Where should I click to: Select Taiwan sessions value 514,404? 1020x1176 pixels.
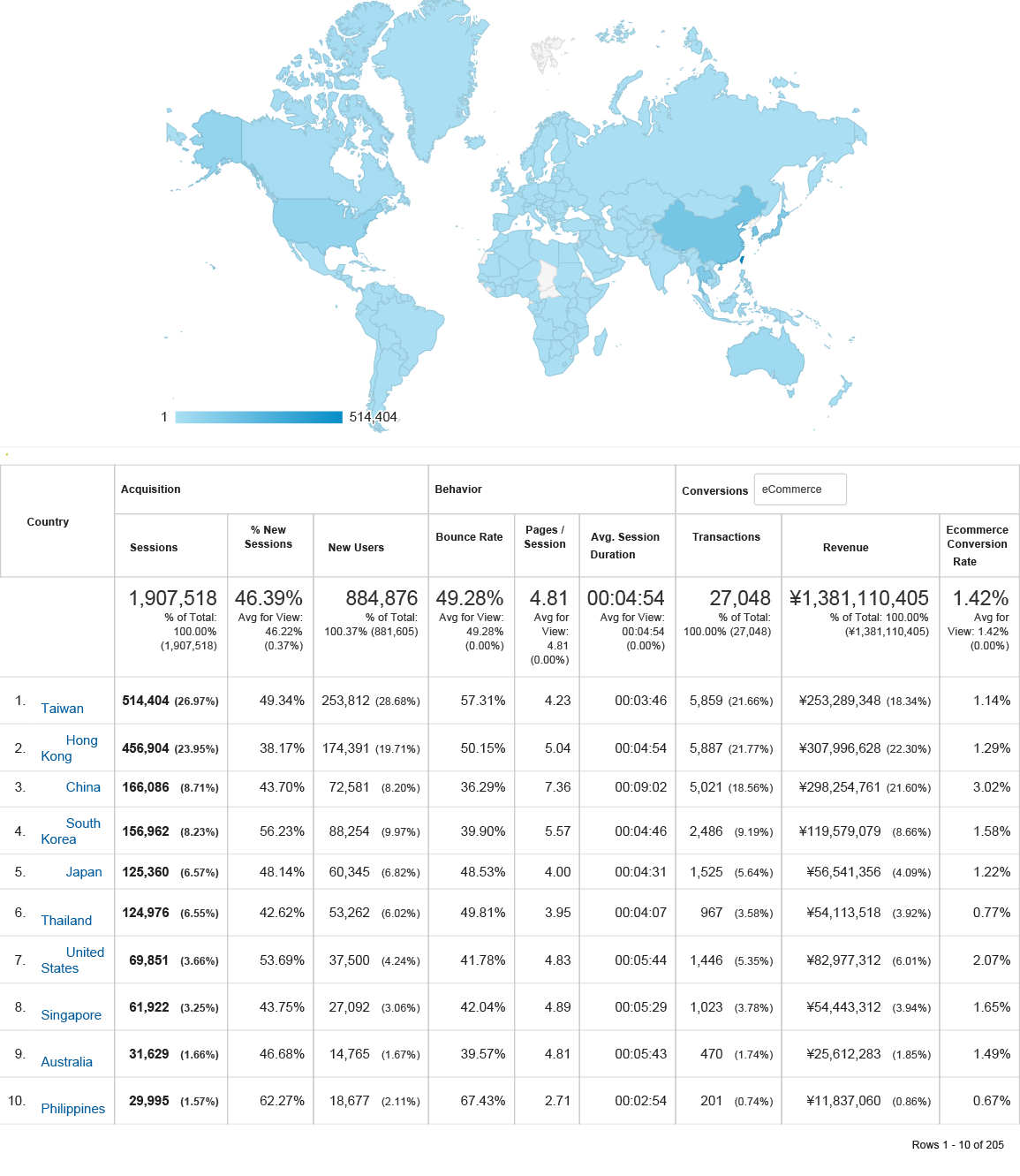[146, 701]
